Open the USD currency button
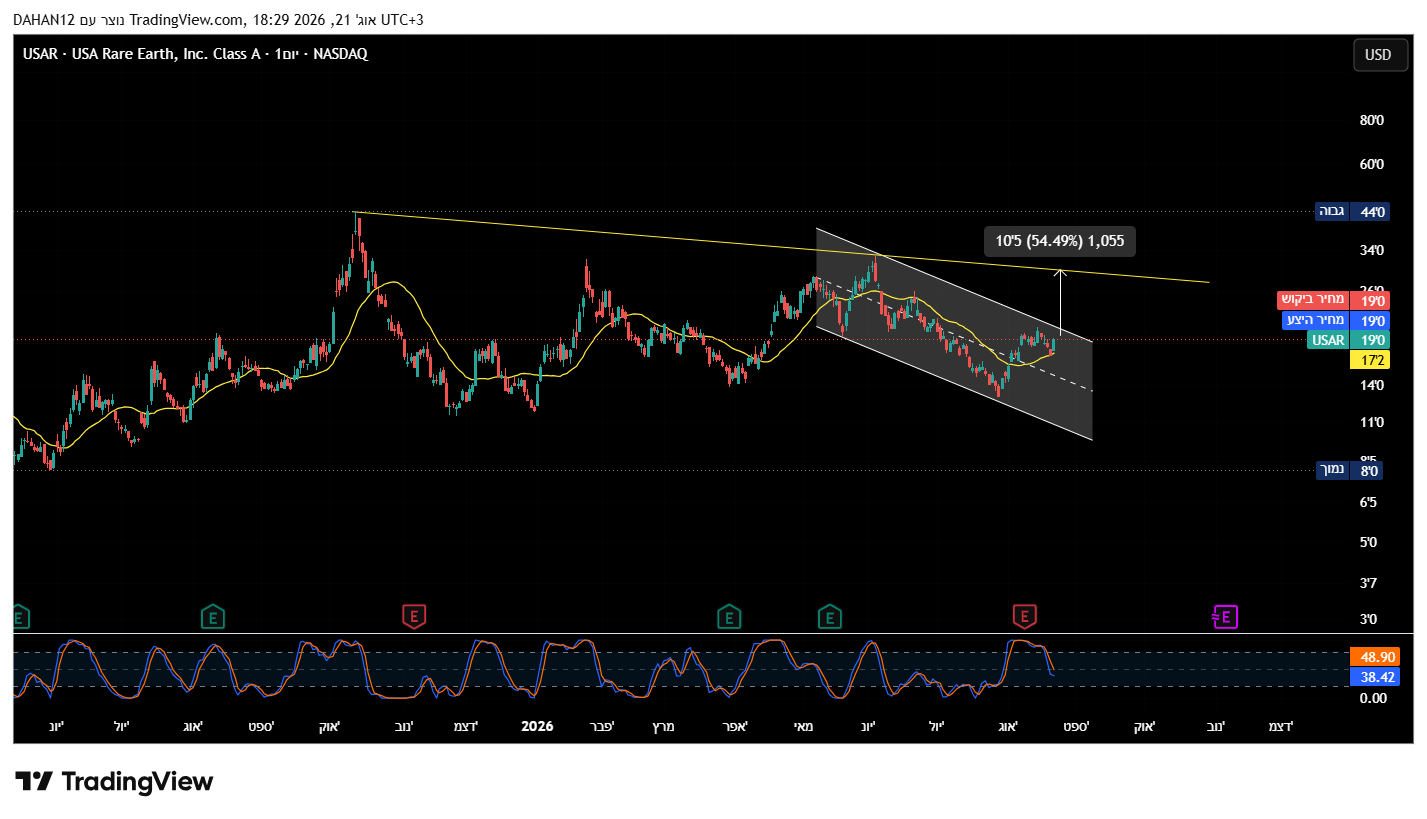Screen dimensions: 1427x819 coord(1378,55)
